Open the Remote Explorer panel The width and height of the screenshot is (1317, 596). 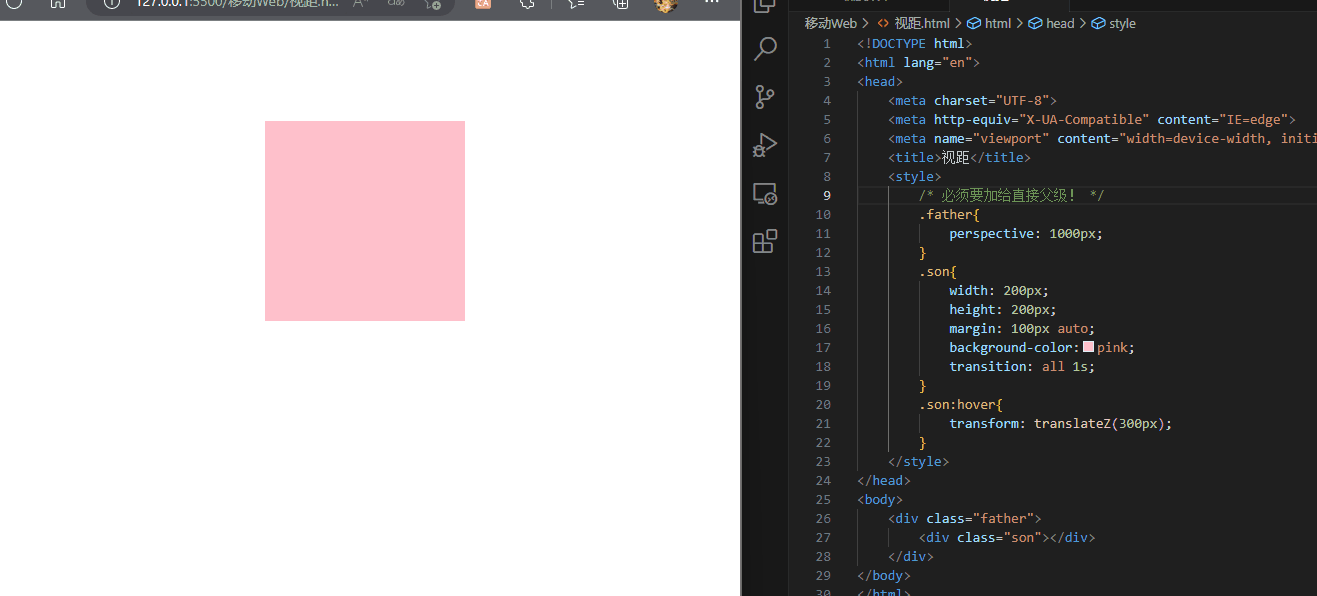pyautogui.click(x=765, y=194)
